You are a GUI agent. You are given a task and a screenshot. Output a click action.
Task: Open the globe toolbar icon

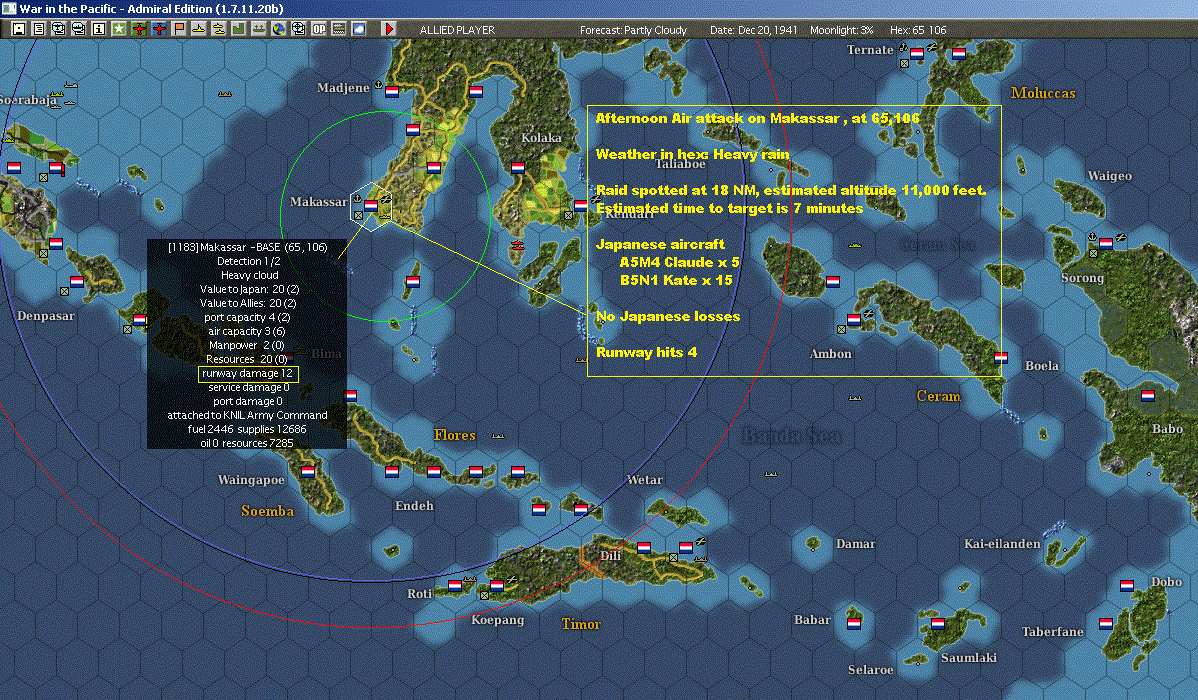click(279, 29)
